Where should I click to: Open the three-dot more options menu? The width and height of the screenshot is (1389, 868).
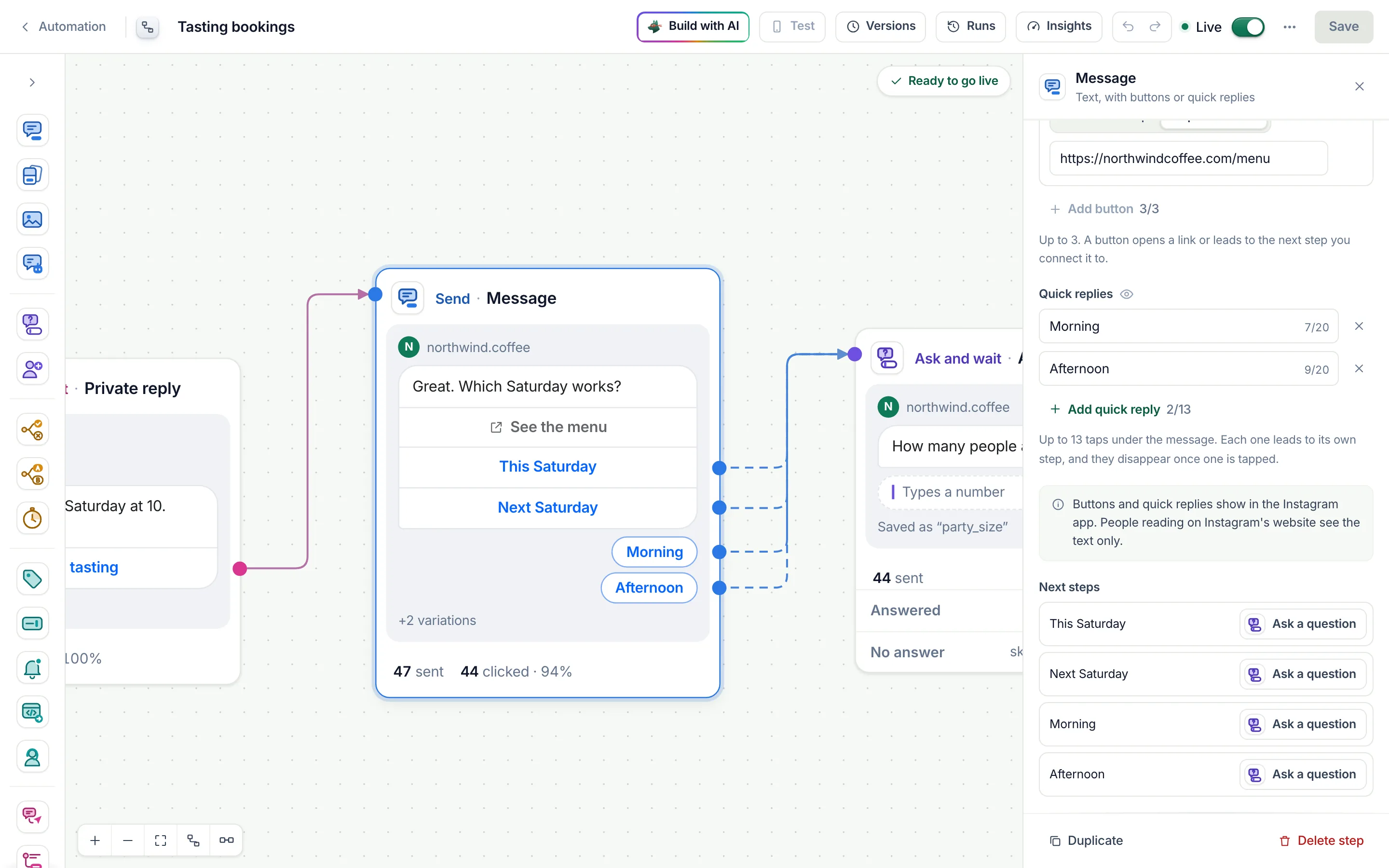point(1289,27)
